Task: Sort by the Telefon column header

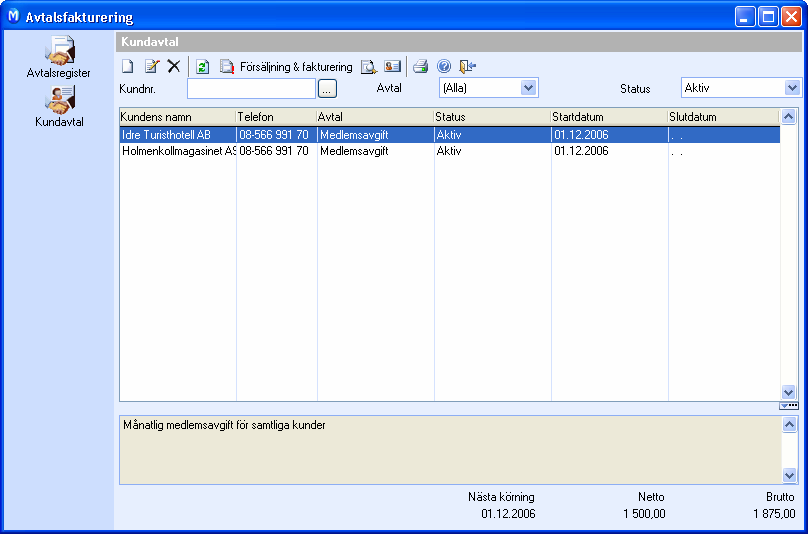Action: click(276, 117)
